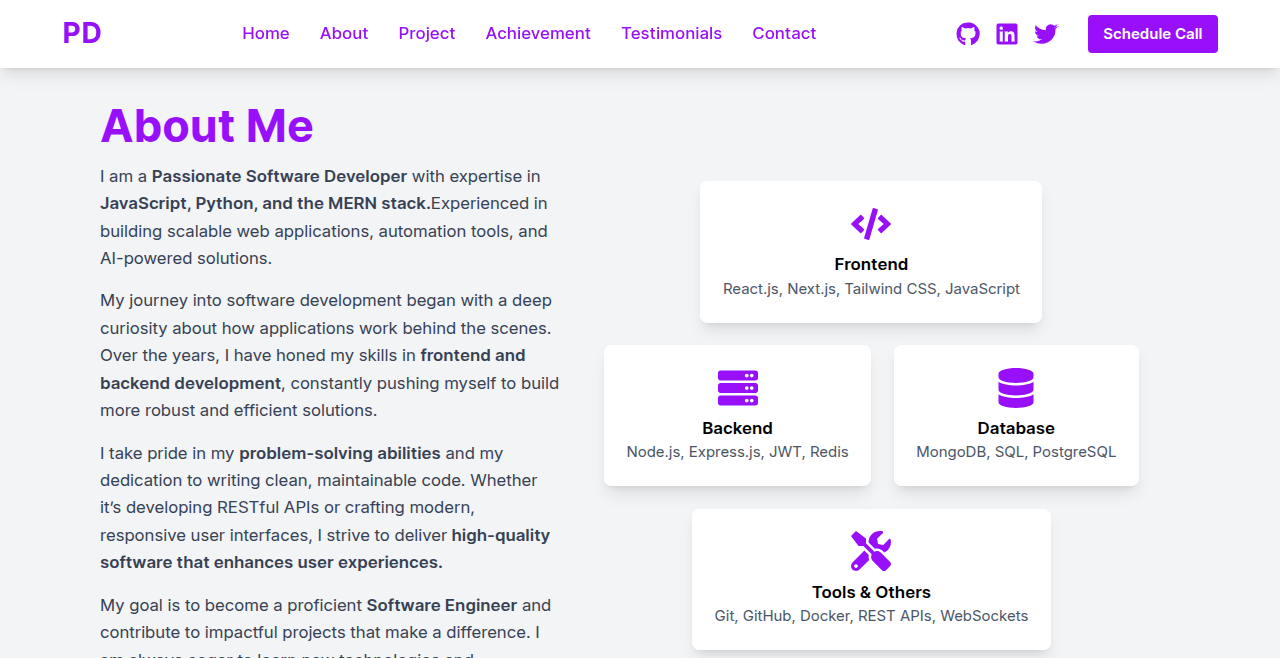Go to the Home nav link
Screen dimensions: 1280x658
pyautogui.click(x=266, y=33)
